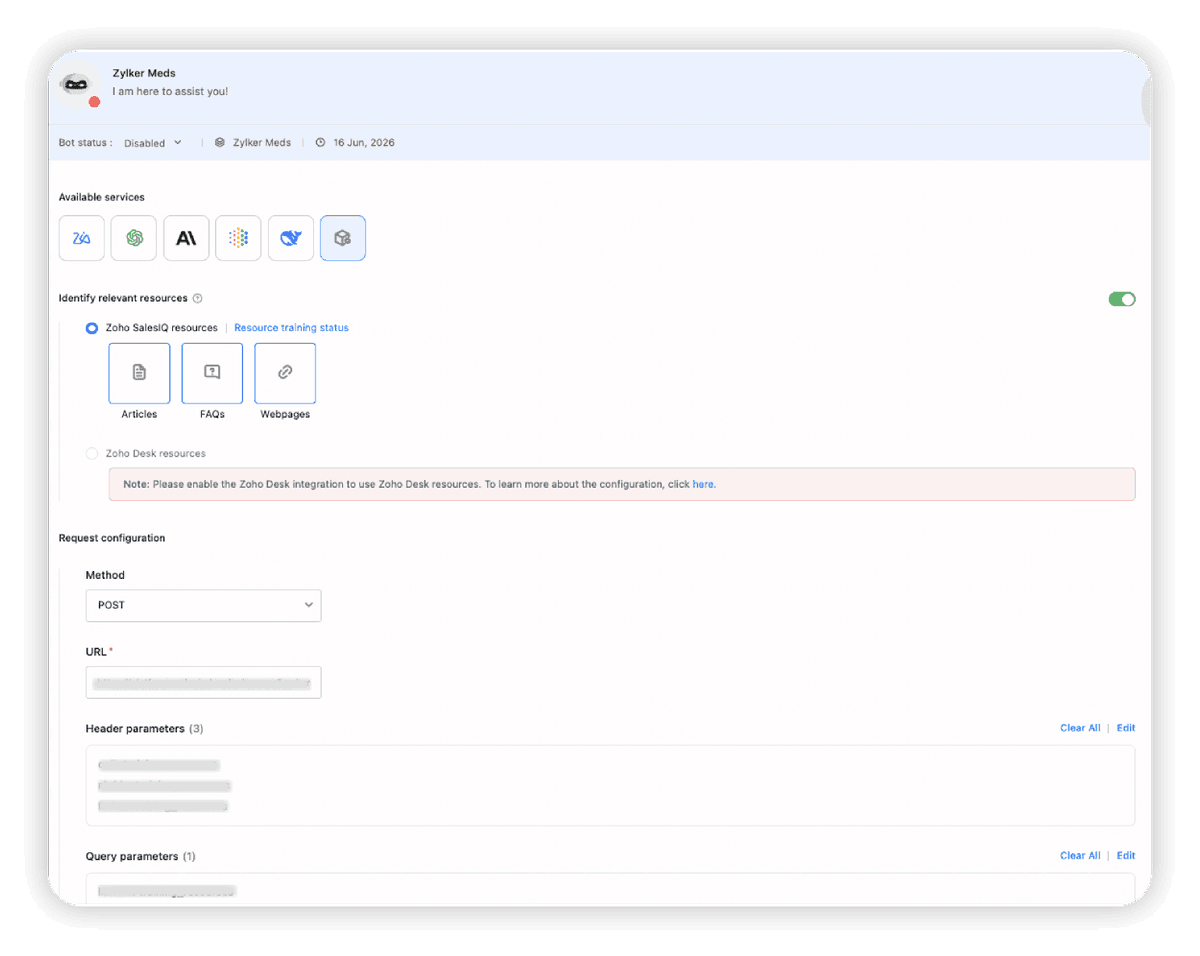Image resolution: width=1200 pixels, height=956 pixels.
Task: Click the bot avatar icon
Action: tap(79, 86)
